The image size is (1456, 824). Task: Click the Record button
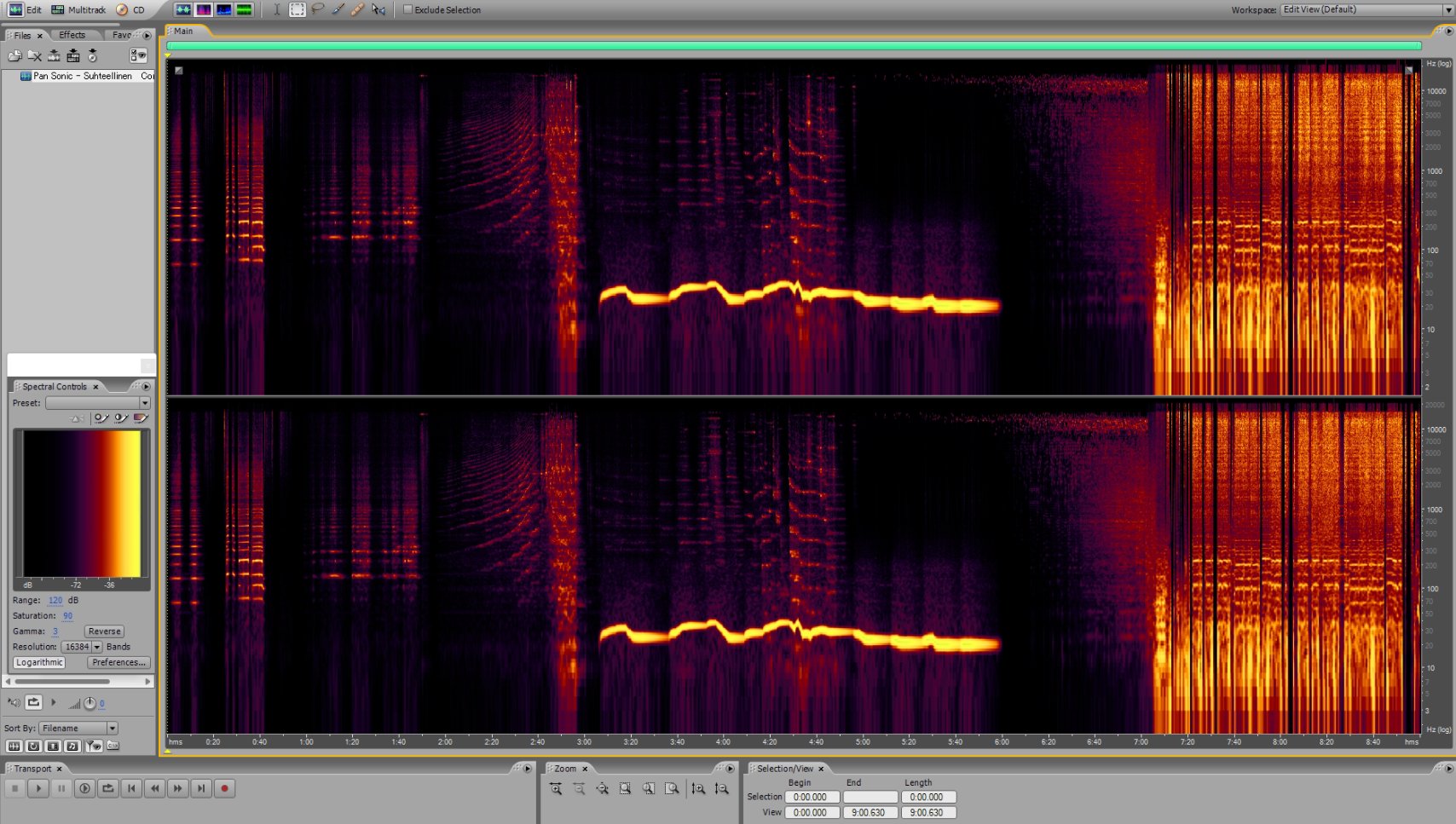click(224, 788)
